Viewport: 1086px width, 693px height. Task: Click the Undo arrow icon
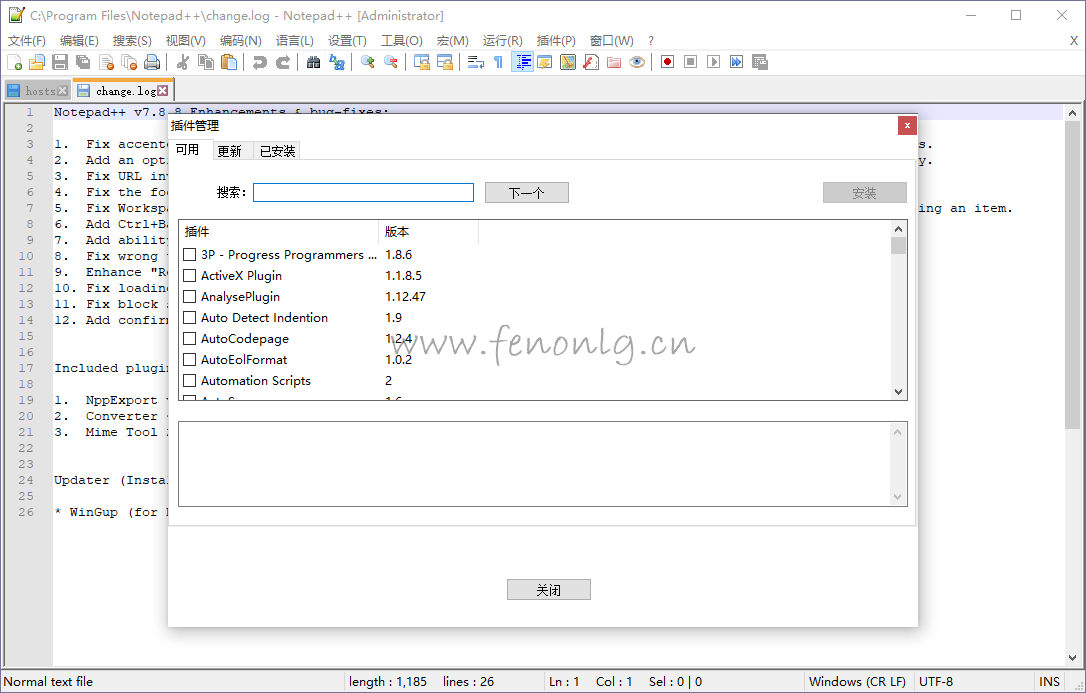(x=260, y=62)
